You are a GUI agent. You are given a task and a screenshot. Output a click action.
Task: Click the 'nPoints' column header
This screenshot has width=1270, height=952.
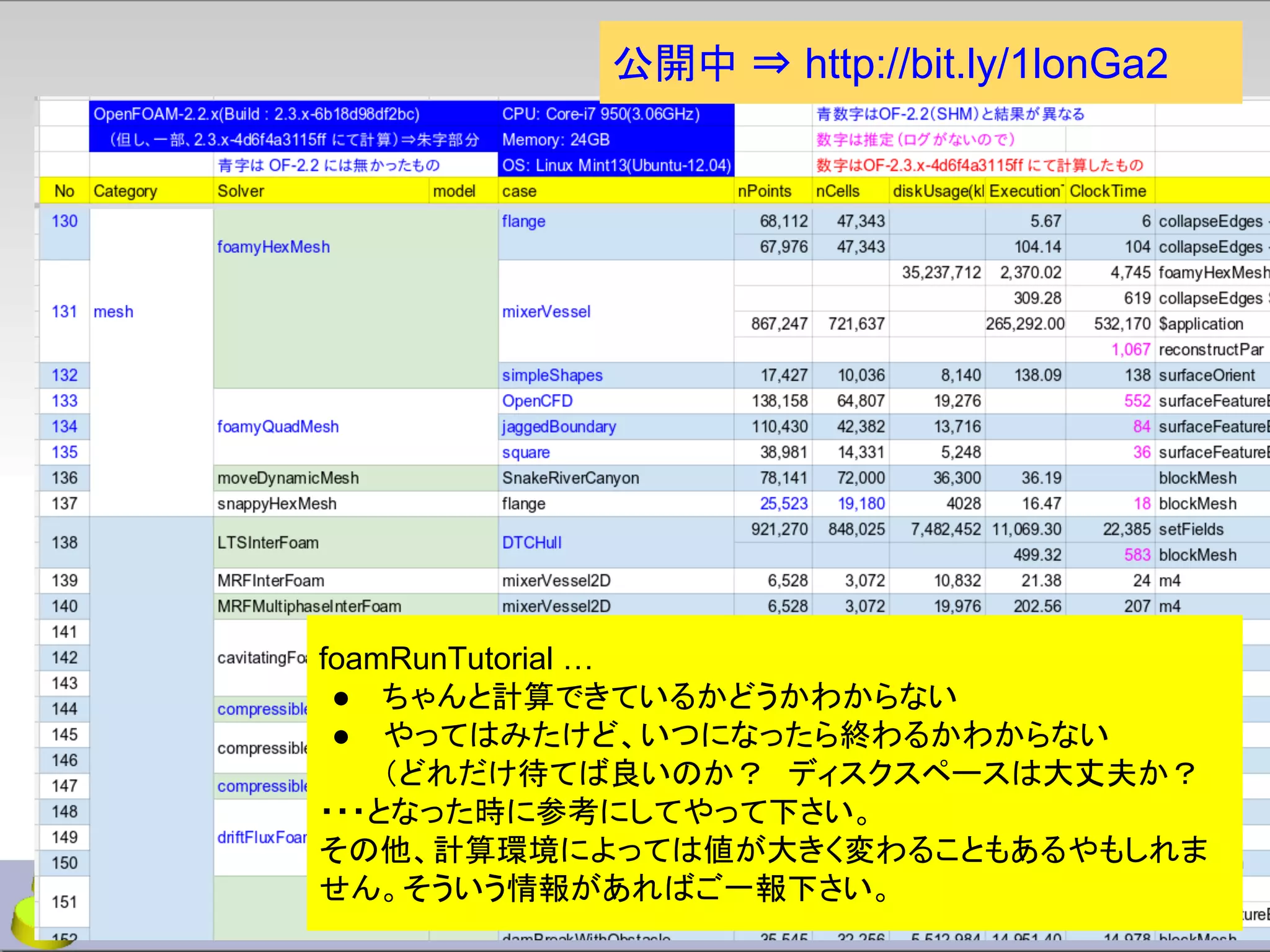[x=773, y=191]
